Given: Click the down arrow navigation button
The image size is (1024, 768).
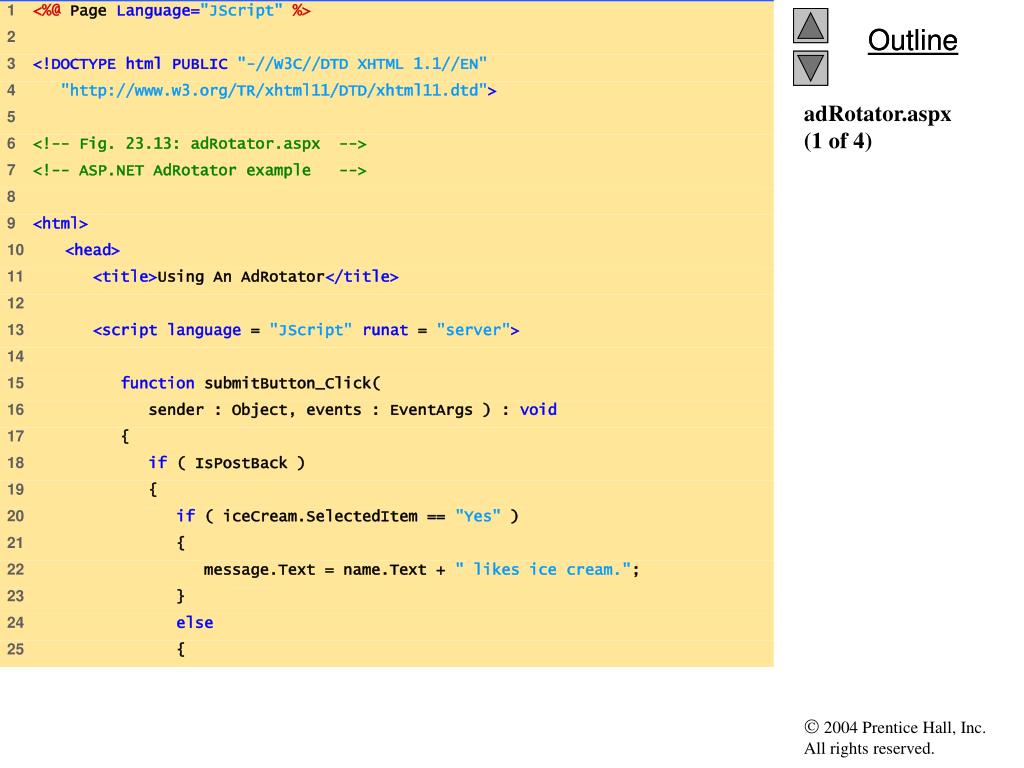Looking at the screenshot, I should 810,68.
